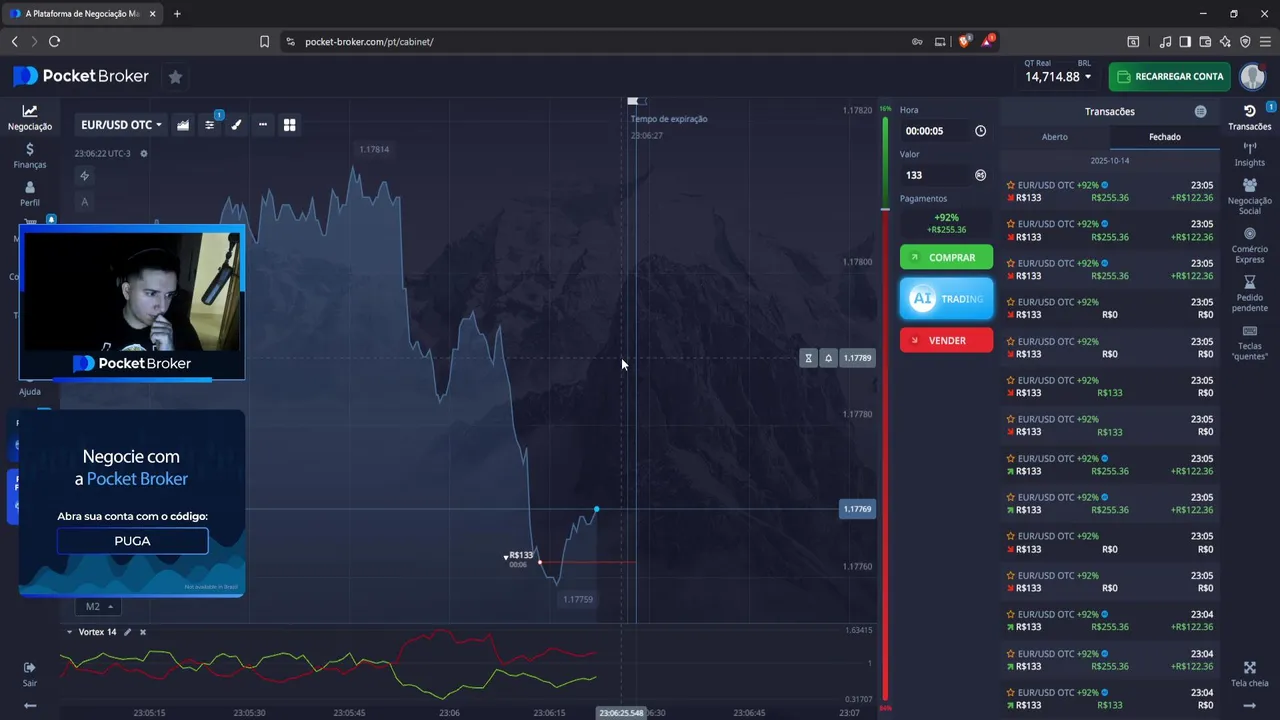Click the clock icon beside Hora
1280x720 pixels.
point(980,131)
